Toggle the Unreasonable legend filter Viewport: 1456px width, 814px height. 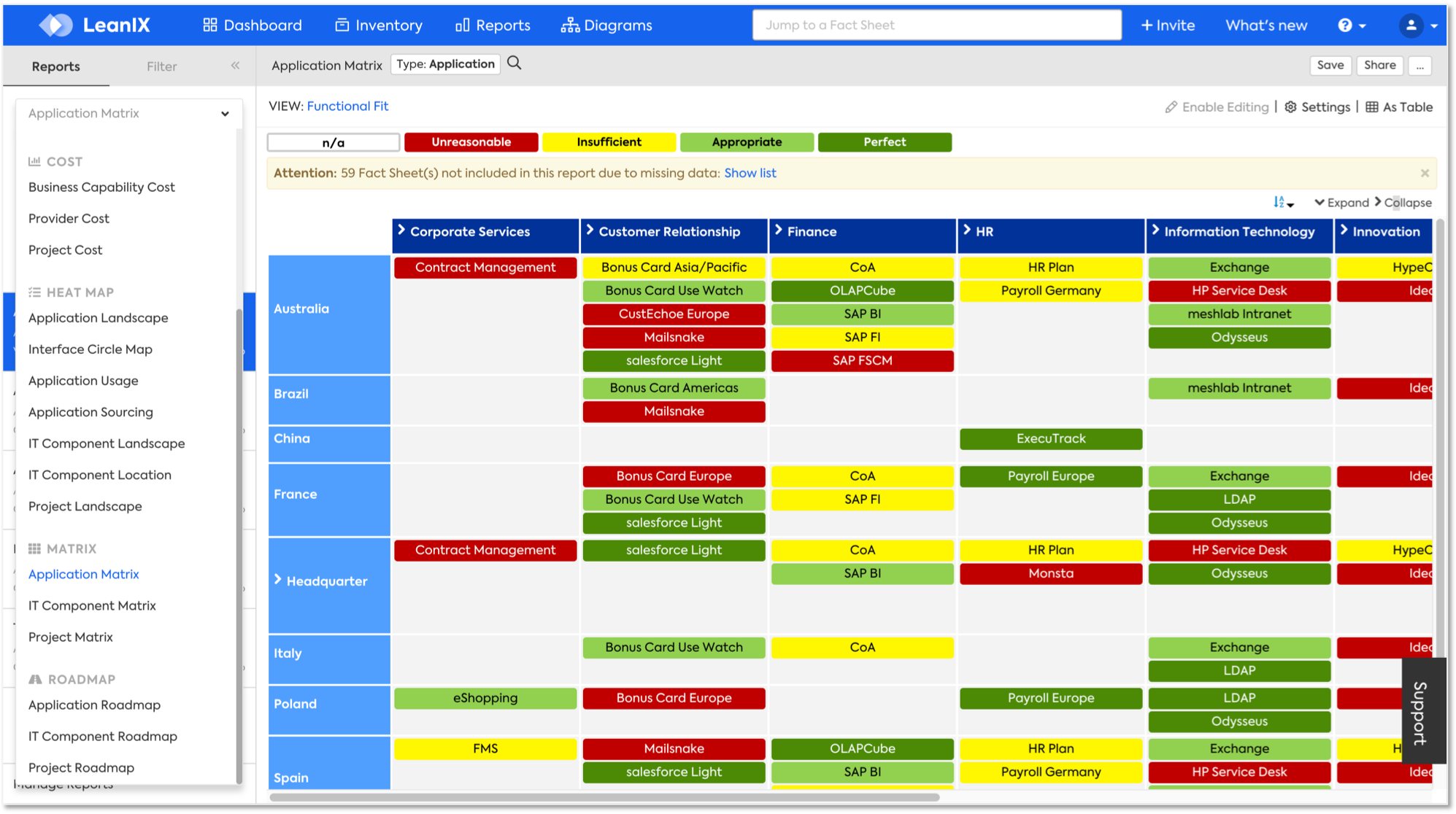[471, 142]
